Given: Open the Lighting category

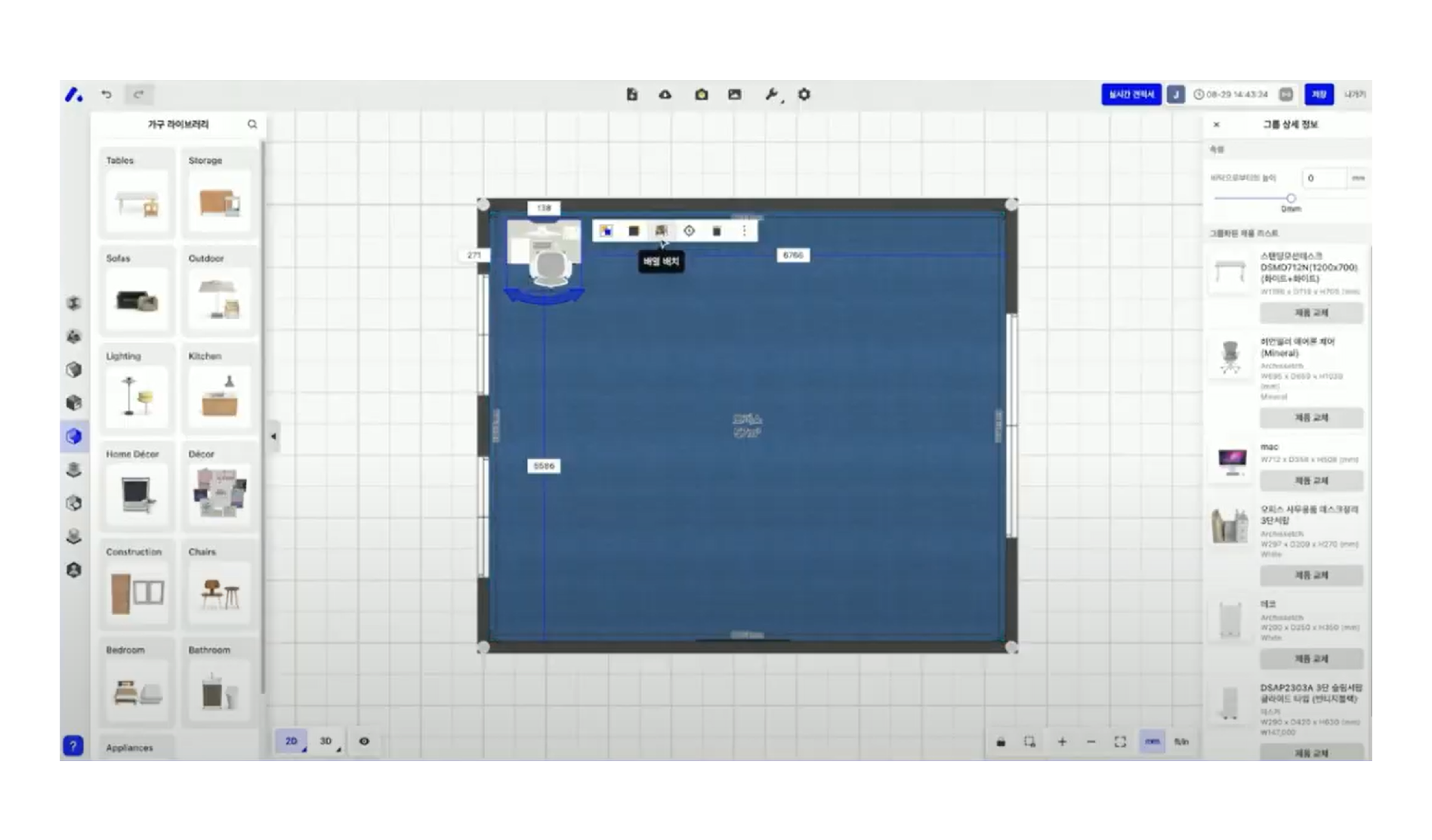Looking at the screenshot, I should [137, 388].
